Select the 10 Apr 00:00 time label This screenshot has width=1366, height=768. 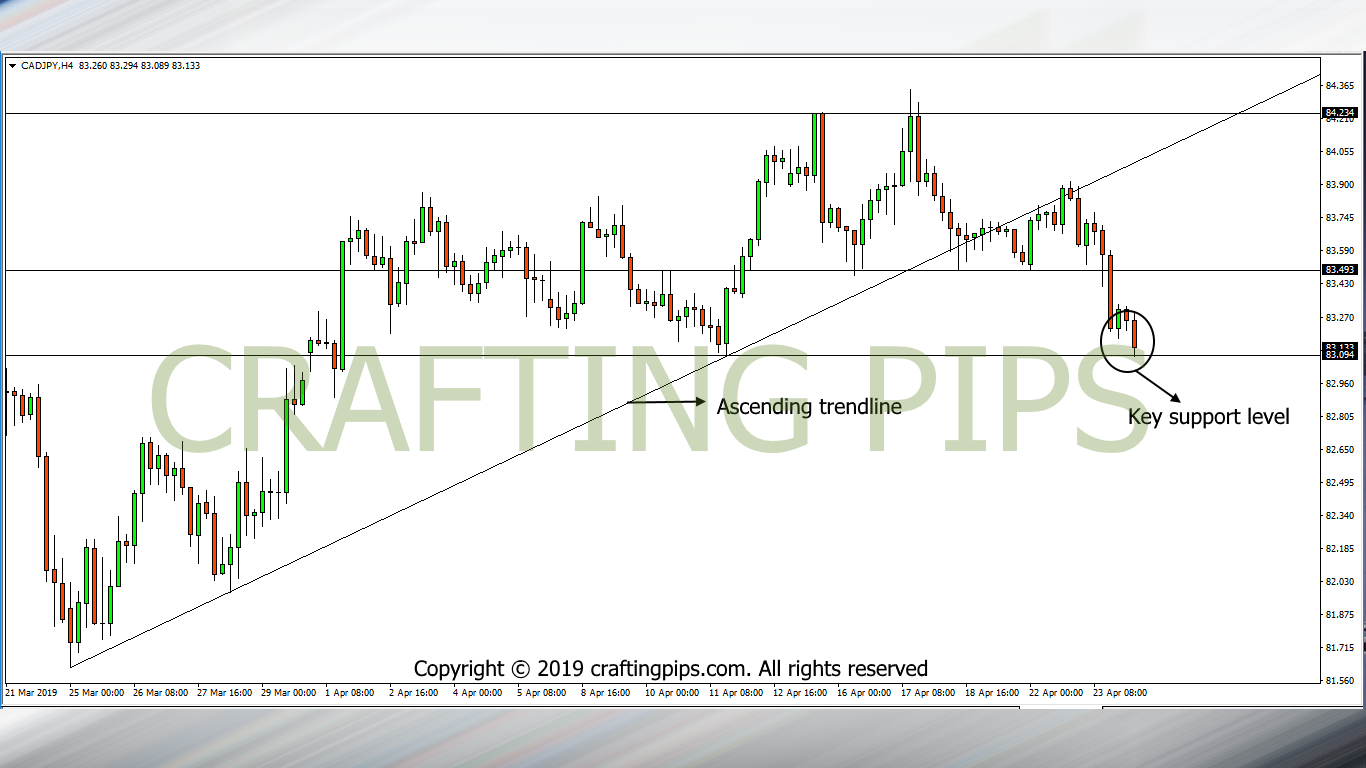672,692
